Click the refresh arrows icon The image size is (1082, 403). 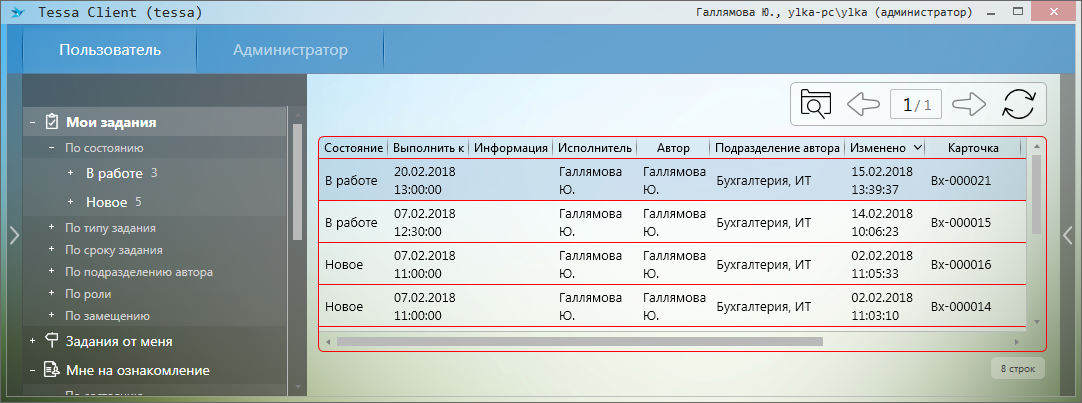point(1018,104)
